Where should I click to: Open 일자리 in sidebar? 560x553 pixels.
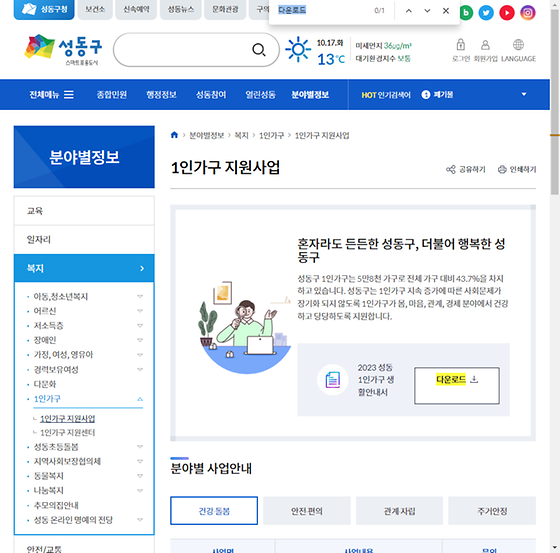tap(84, 239)
